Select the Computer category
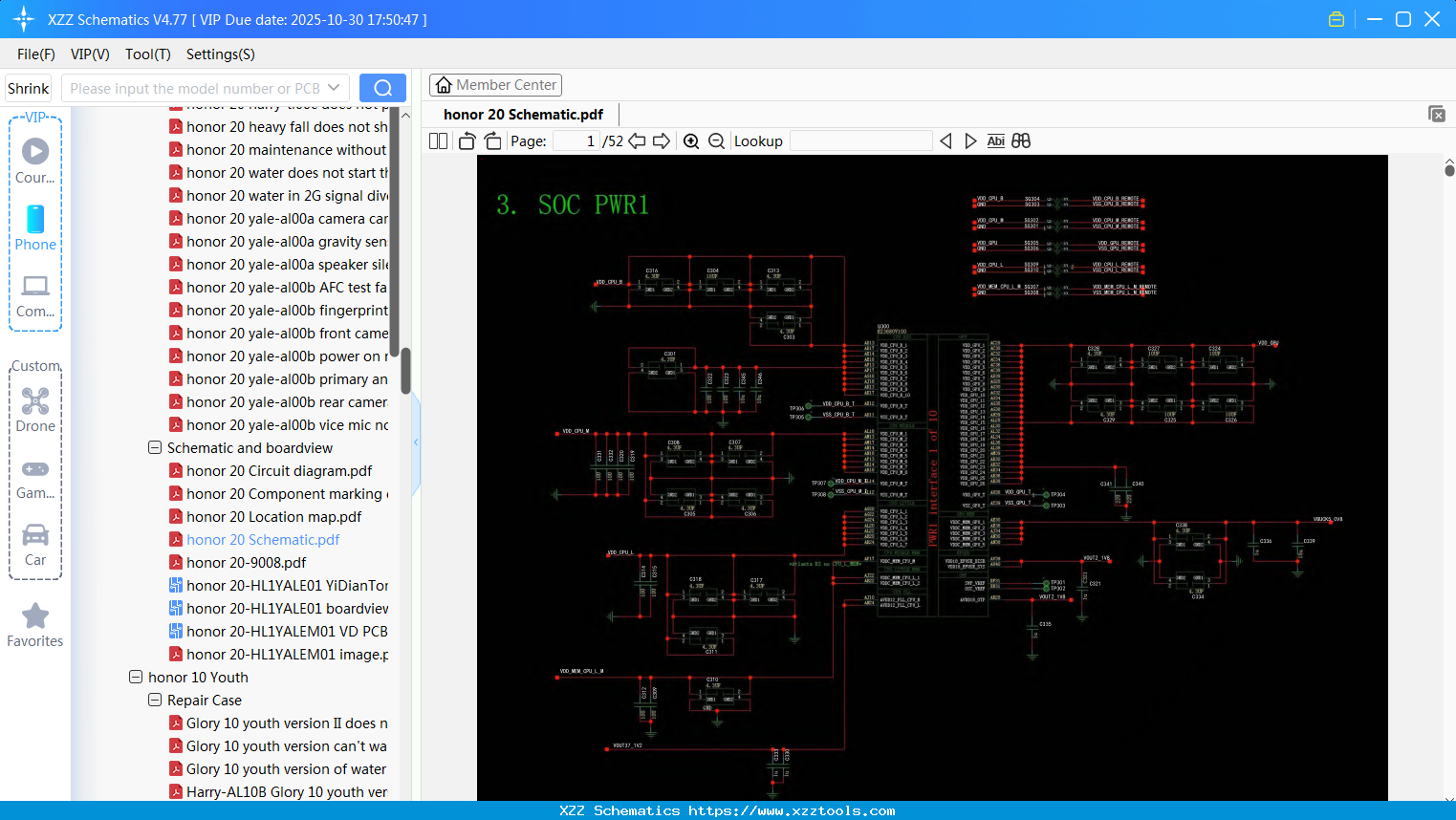The width and height of the screenshot is (1456, 820). pyautogui.click(x=35, y=295)
